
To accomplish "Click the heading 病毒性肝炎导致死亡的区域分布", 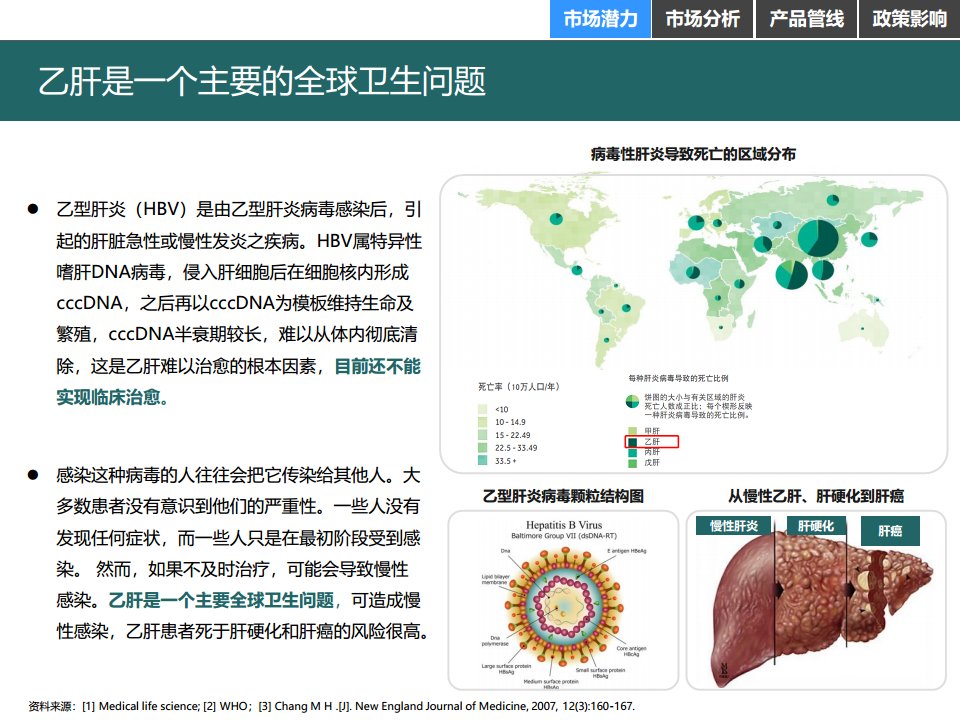I will [693, 154].
